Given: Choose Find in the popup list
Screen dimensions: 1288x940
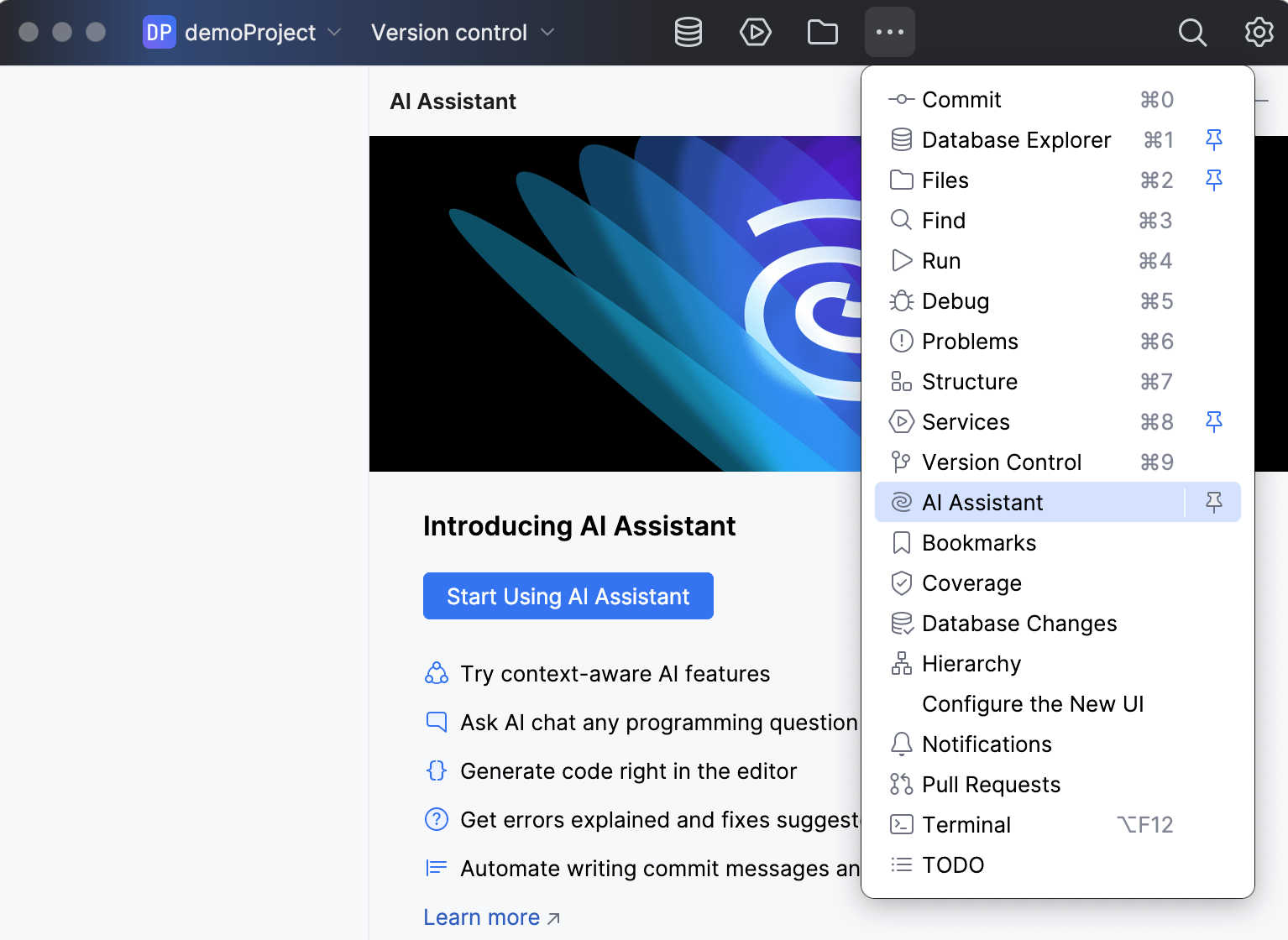Looking at the screenshot, I should [x=1058, y=220].
